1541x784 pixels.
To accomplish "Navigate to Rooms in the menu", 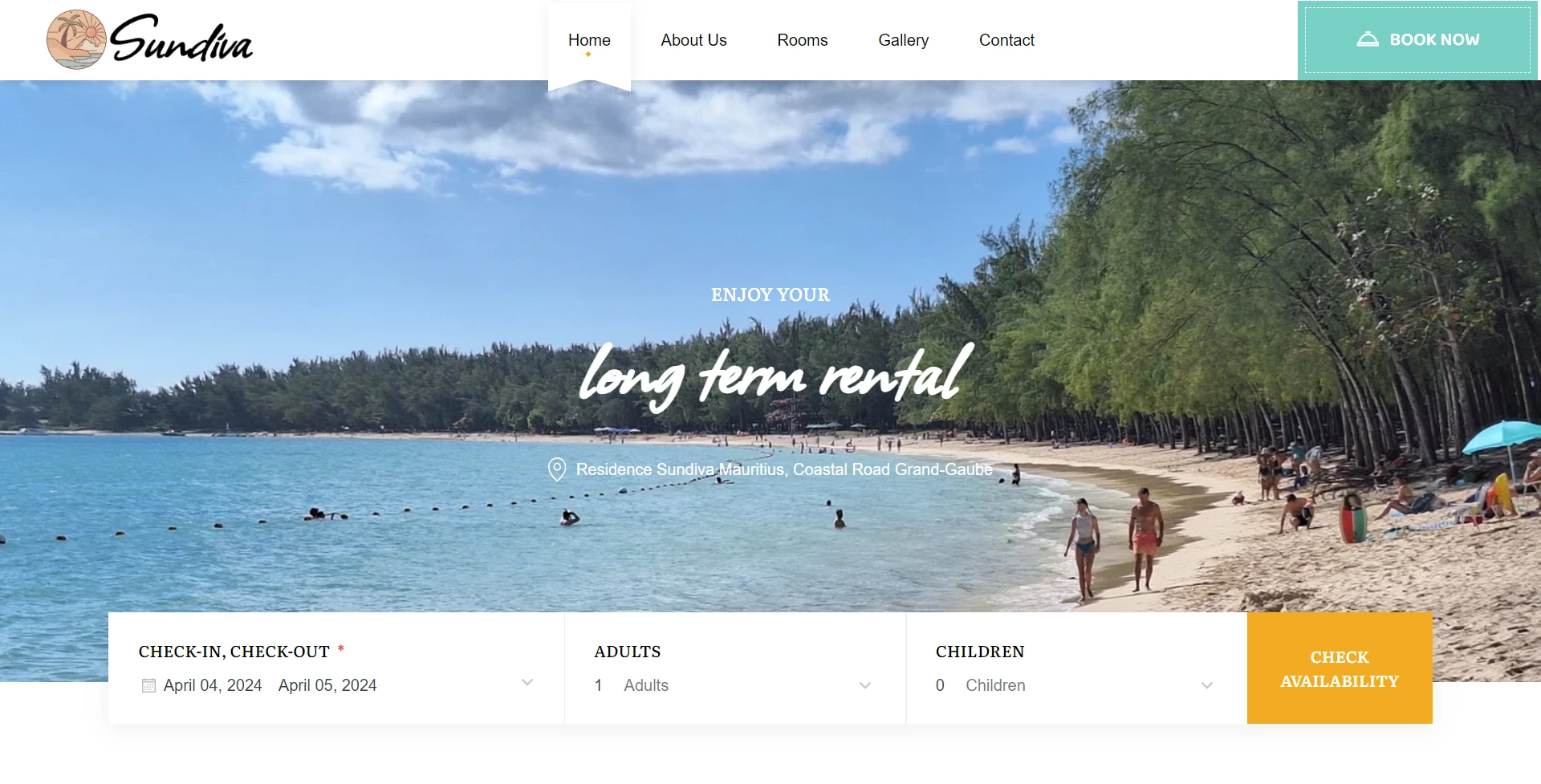I will click(x=802, y=40).
